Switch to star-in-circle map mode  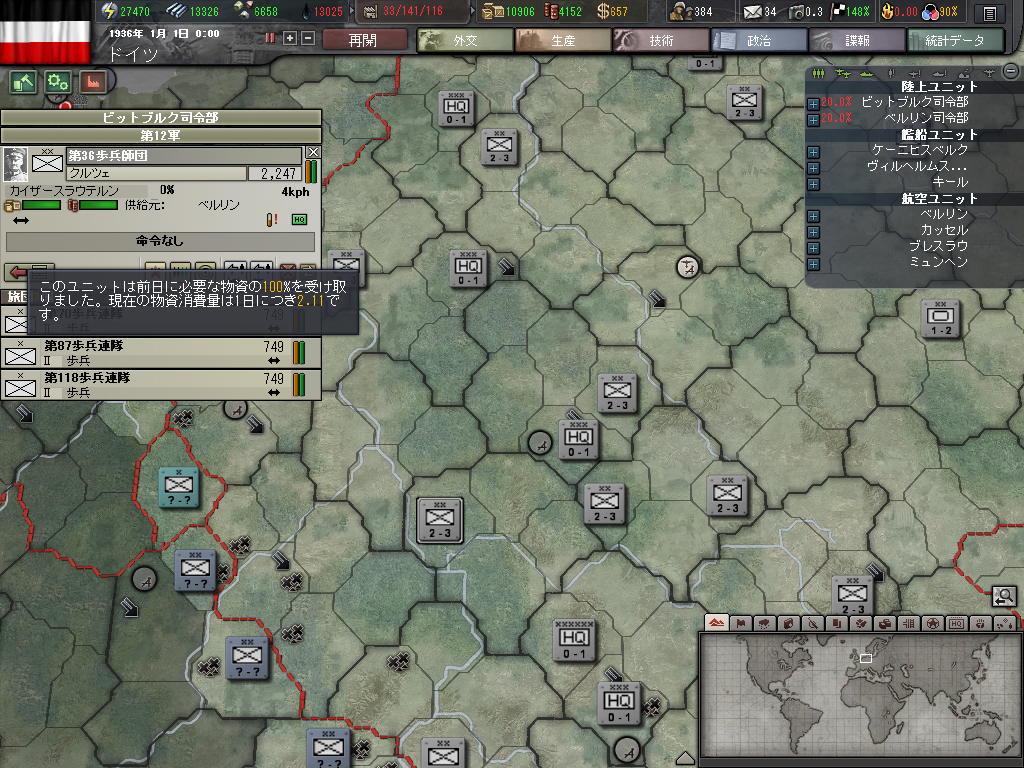pyautogui.click(x=933, y=623)
